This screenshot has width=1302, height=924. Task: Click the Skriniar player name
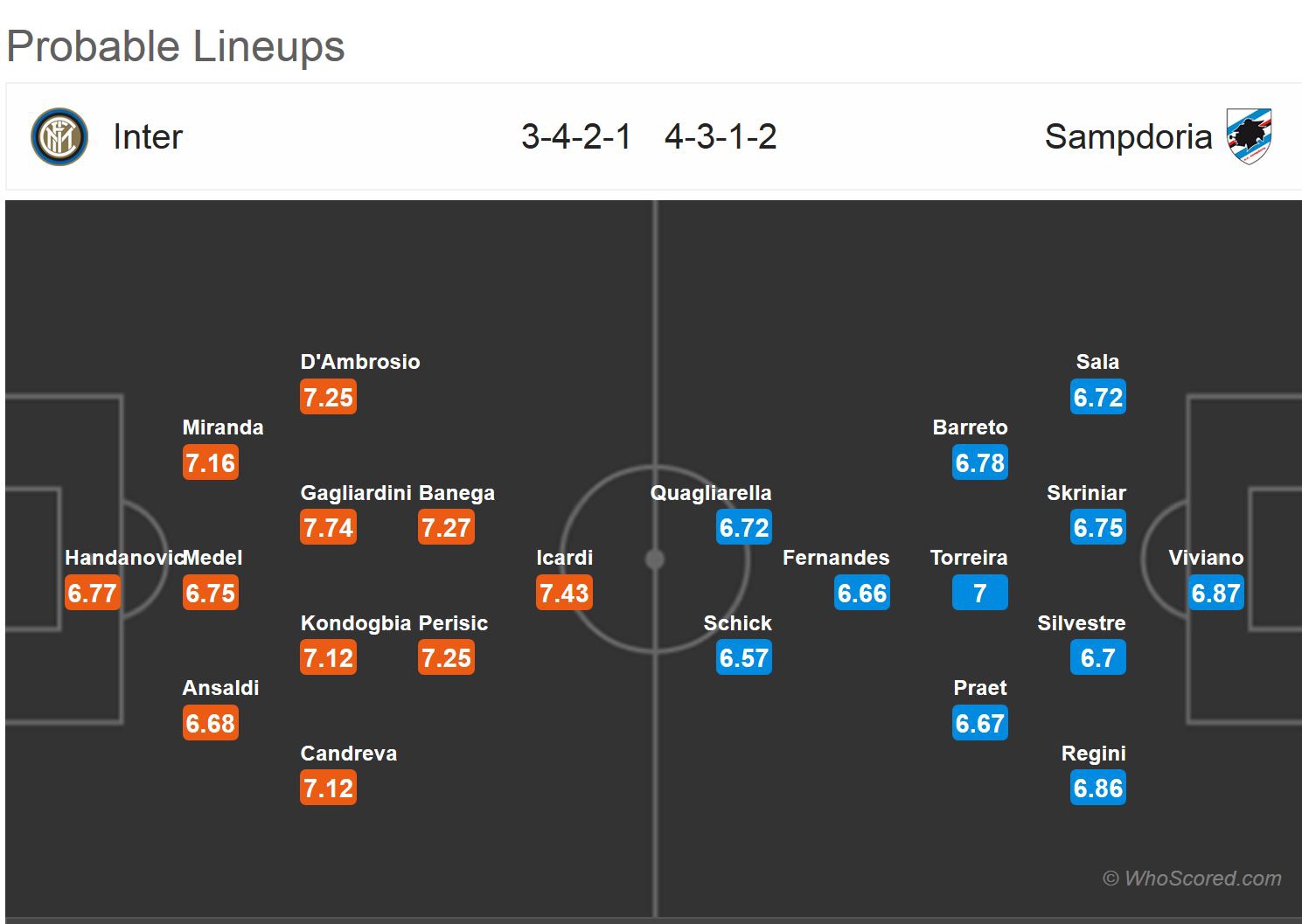click(x=1086, y=493)
